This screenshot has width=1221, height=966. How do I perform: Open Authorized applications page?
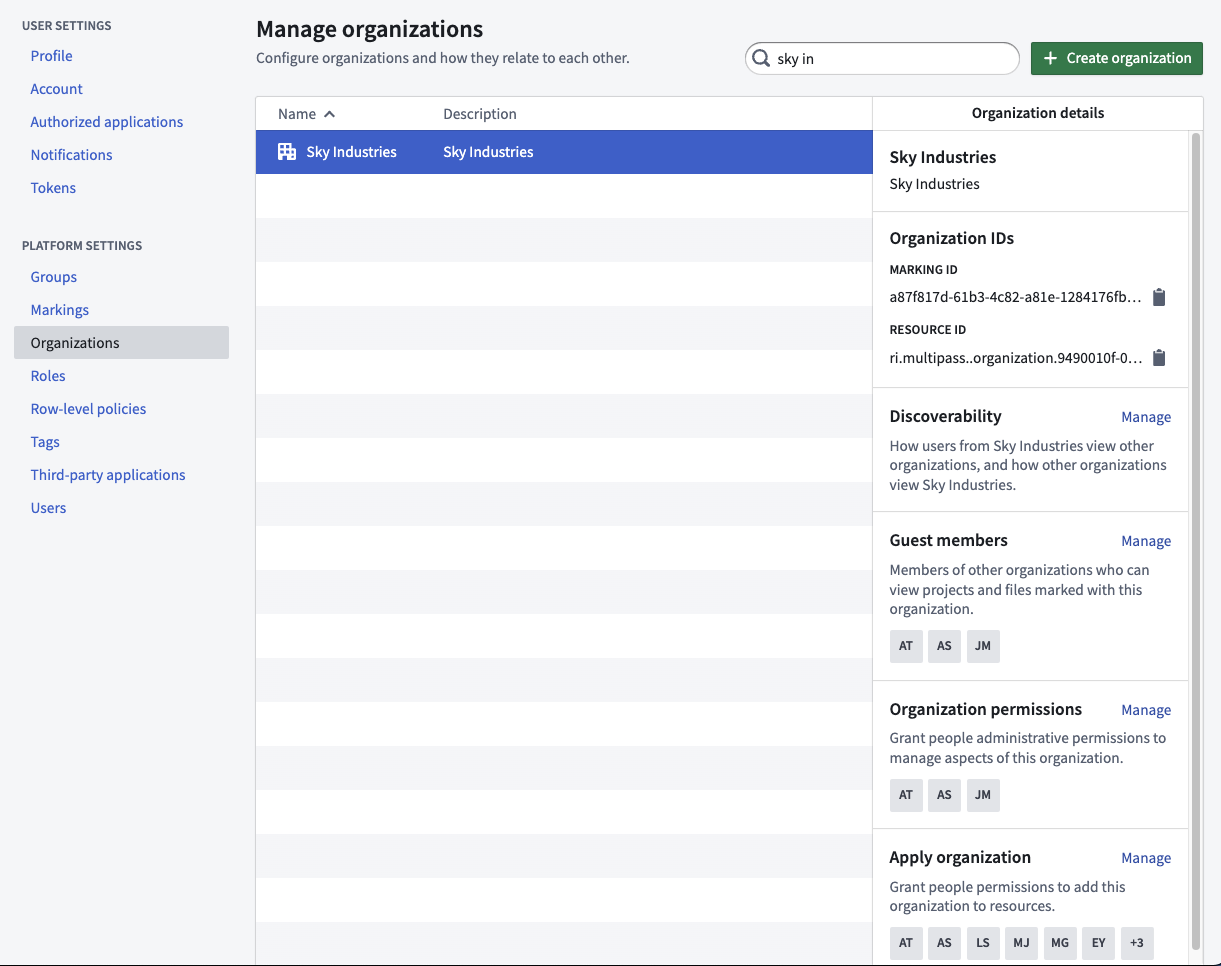[106, 122]
